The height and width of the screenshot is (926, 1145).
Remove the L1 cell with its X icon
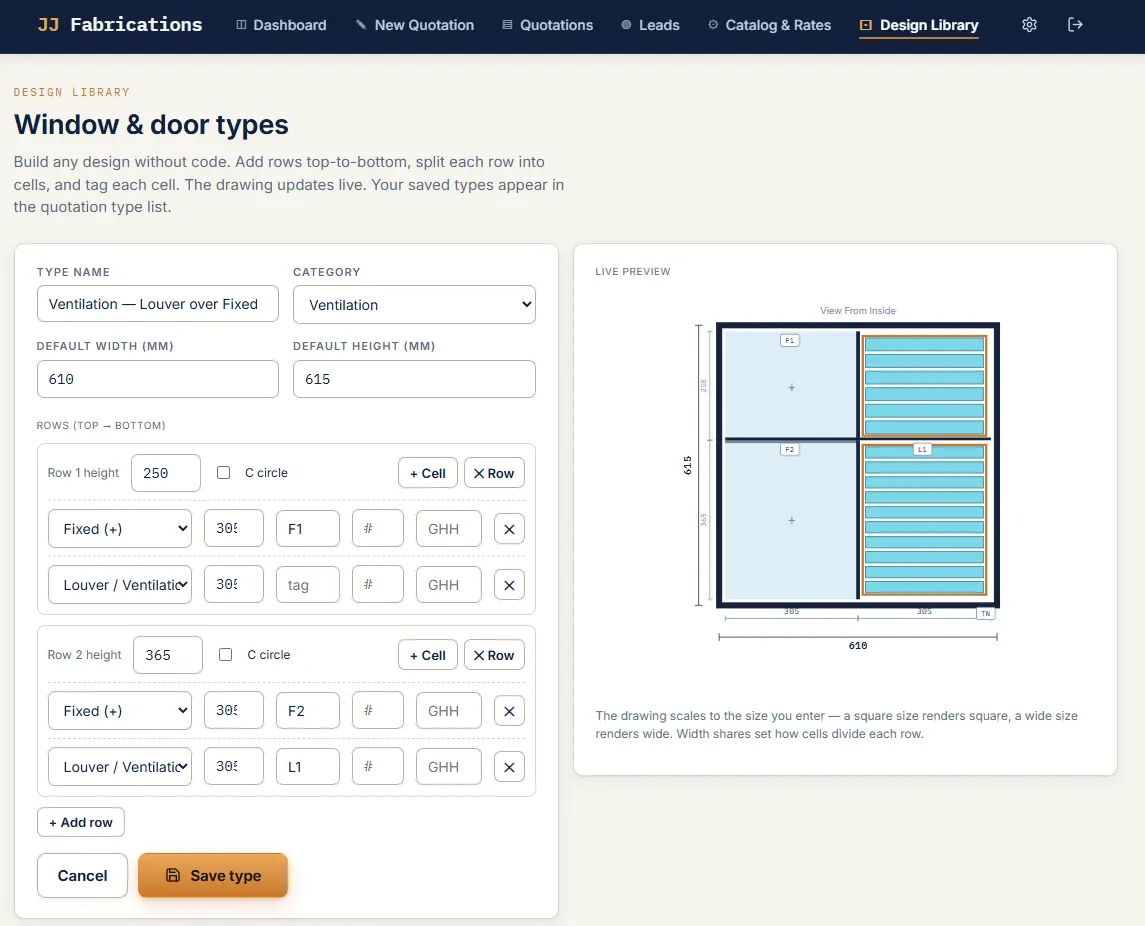[509, 767]
